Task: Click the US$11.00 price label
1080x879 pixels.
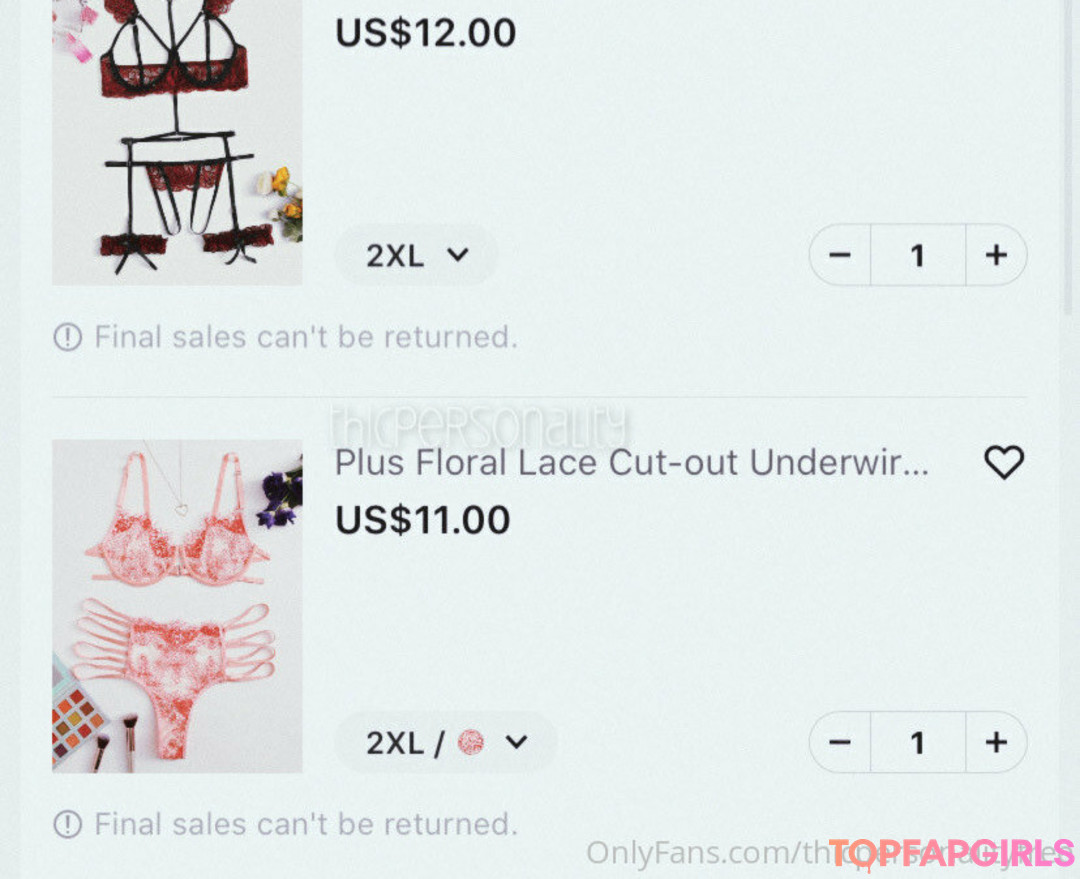Action: (422, 520)
